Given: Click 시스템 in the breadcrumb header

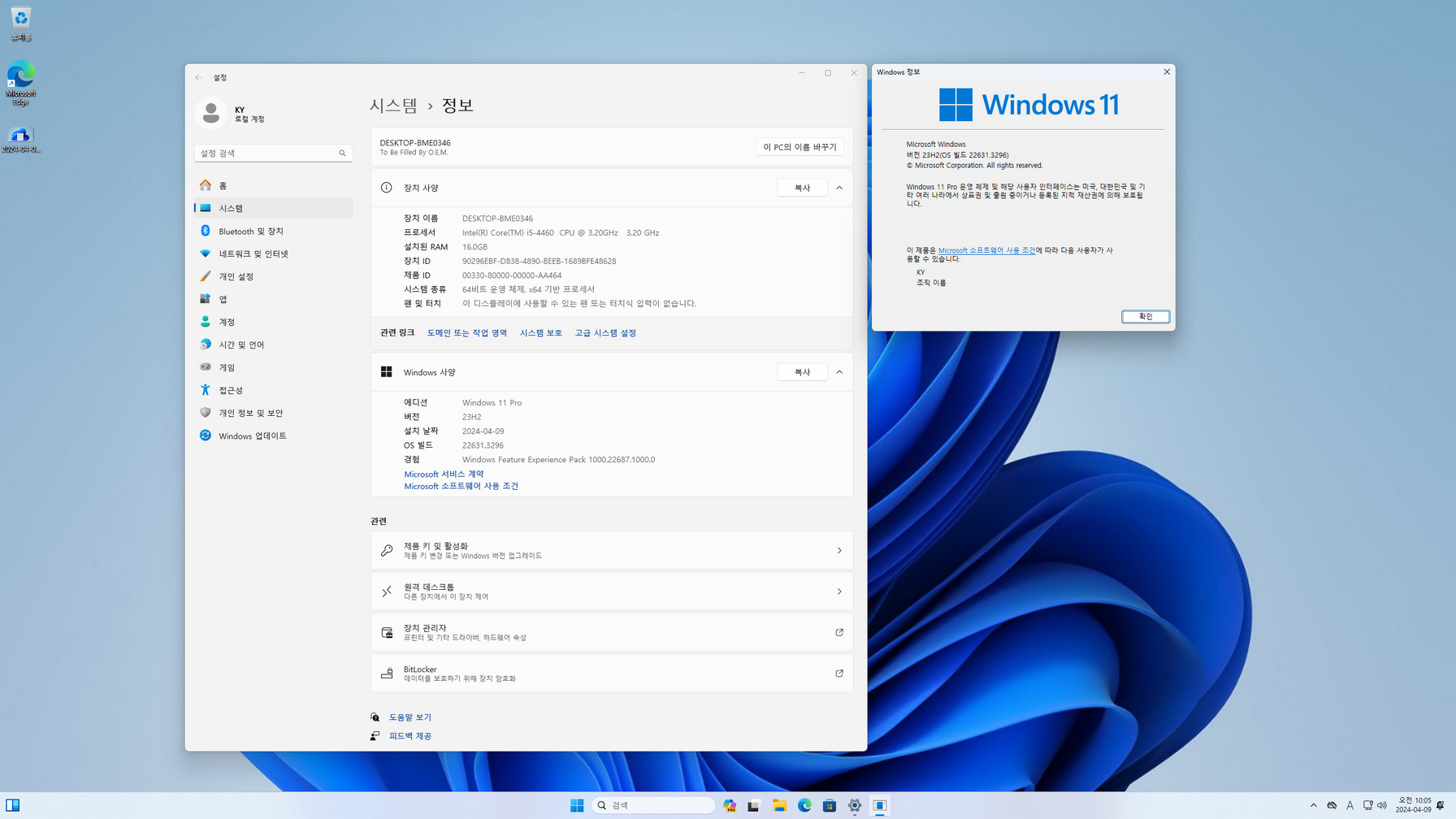Looking at the screenshot, I should 393,106.
